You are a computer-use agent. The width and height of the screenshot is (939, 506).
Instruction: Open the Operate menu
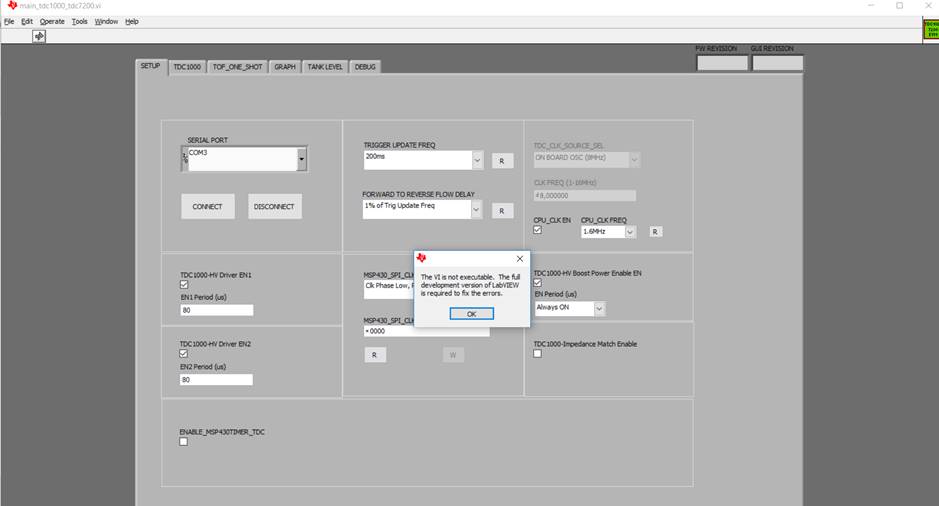pos(52,22)
